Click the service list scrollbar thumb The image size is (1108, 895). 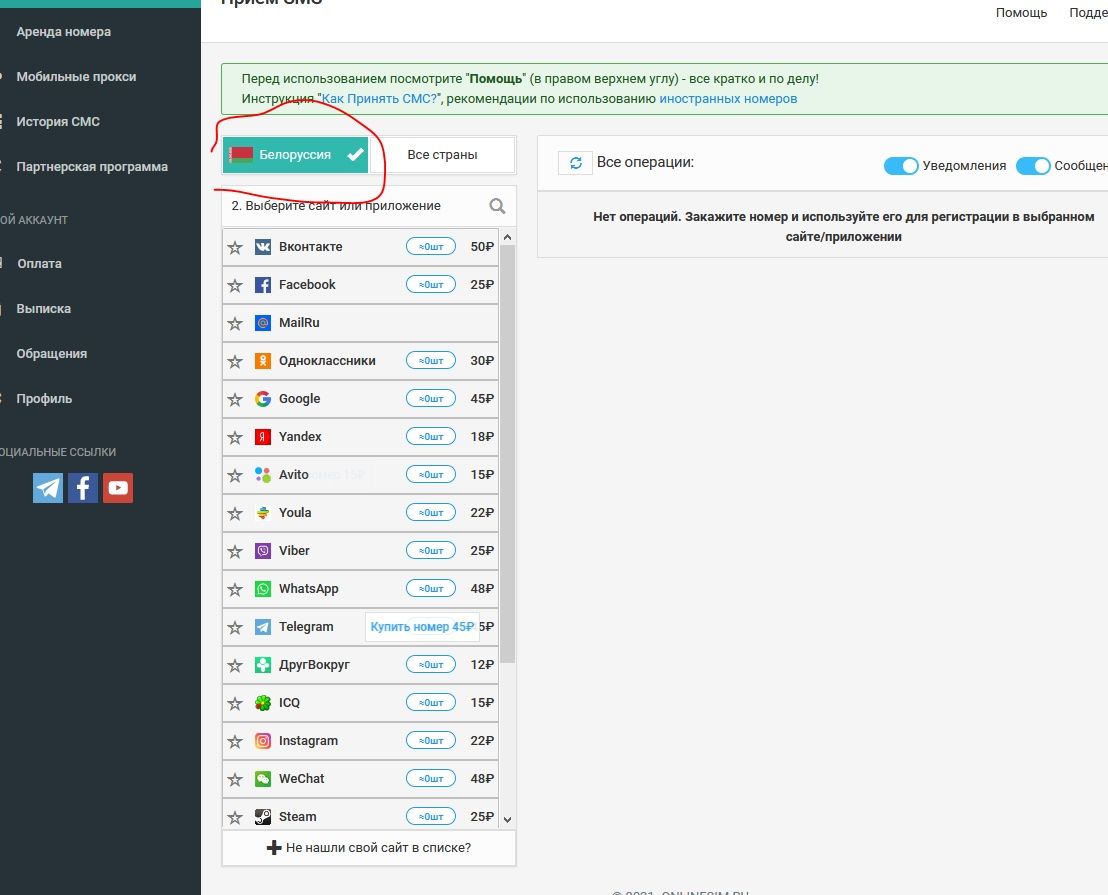pos(507,454)
